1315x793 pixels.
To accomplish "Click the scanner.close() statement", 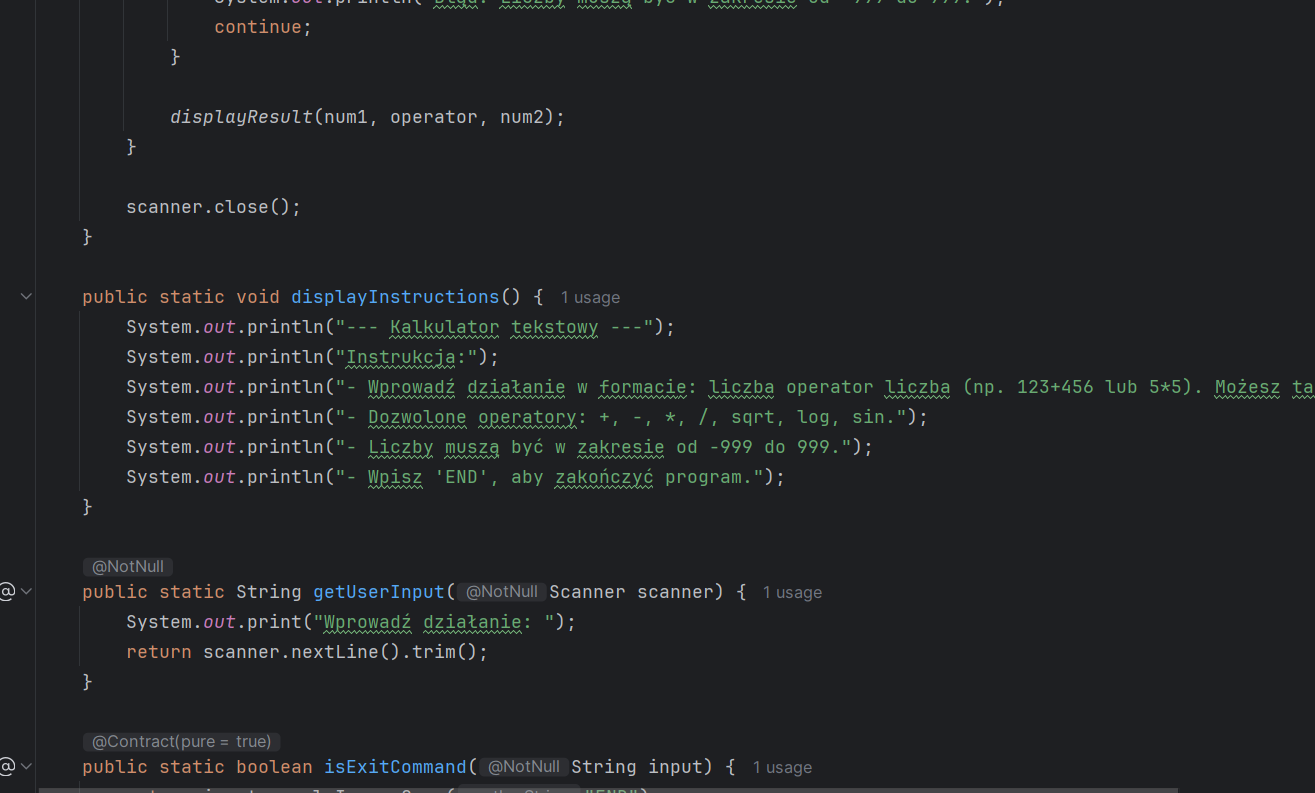I will 214,207.
